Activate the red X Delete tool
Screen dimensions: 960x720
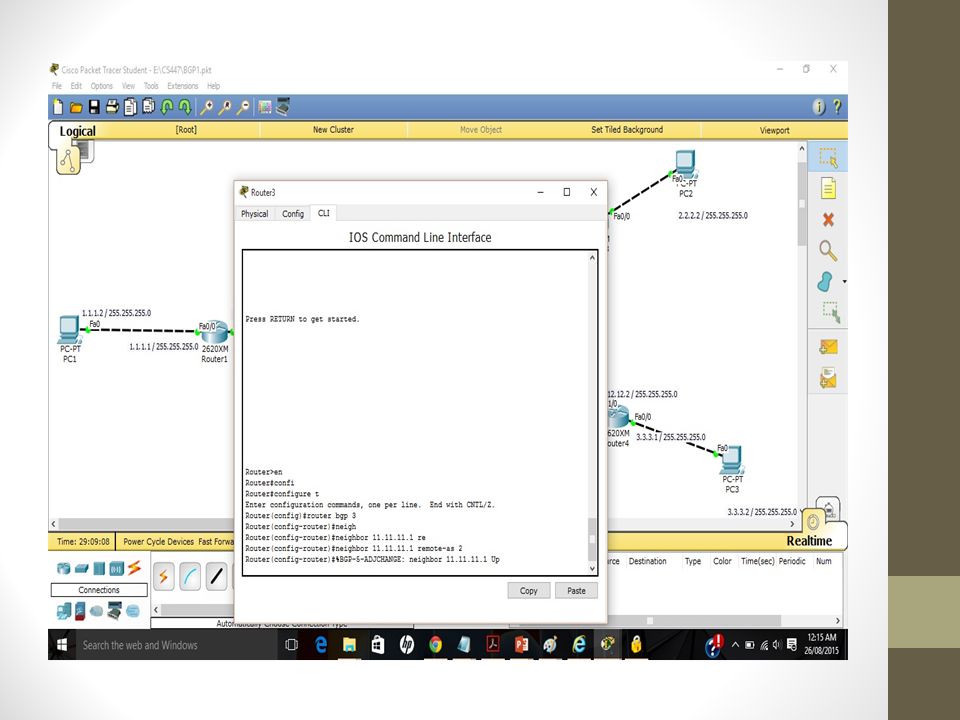tap(828, 219)
